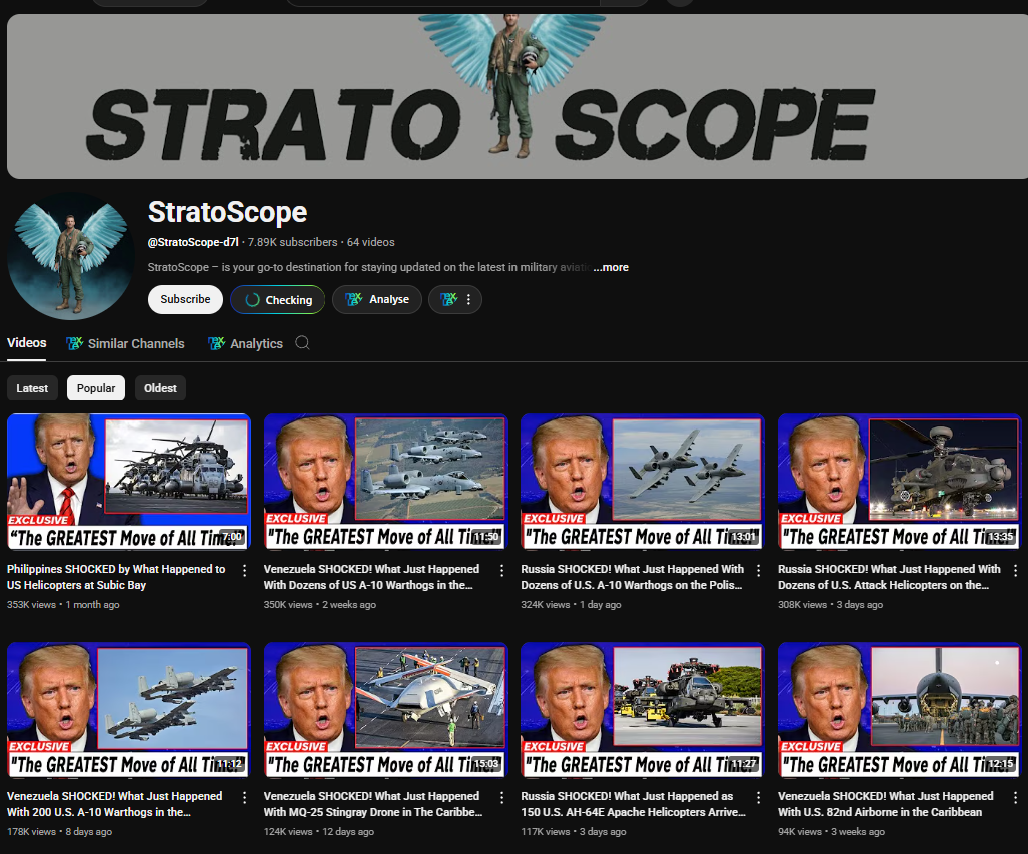Open more options for Philippines SHOCKED video

(x=245, y=570)
